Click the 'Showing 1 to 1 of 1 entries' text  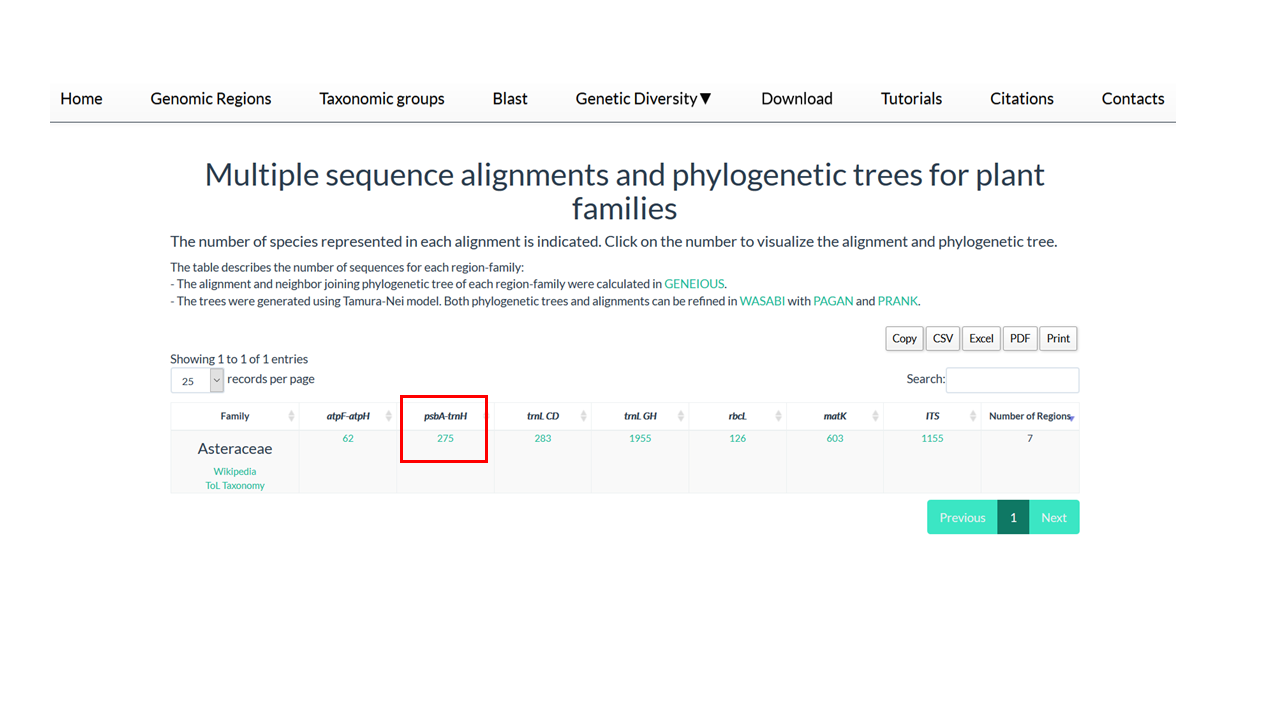coord(239,359)
